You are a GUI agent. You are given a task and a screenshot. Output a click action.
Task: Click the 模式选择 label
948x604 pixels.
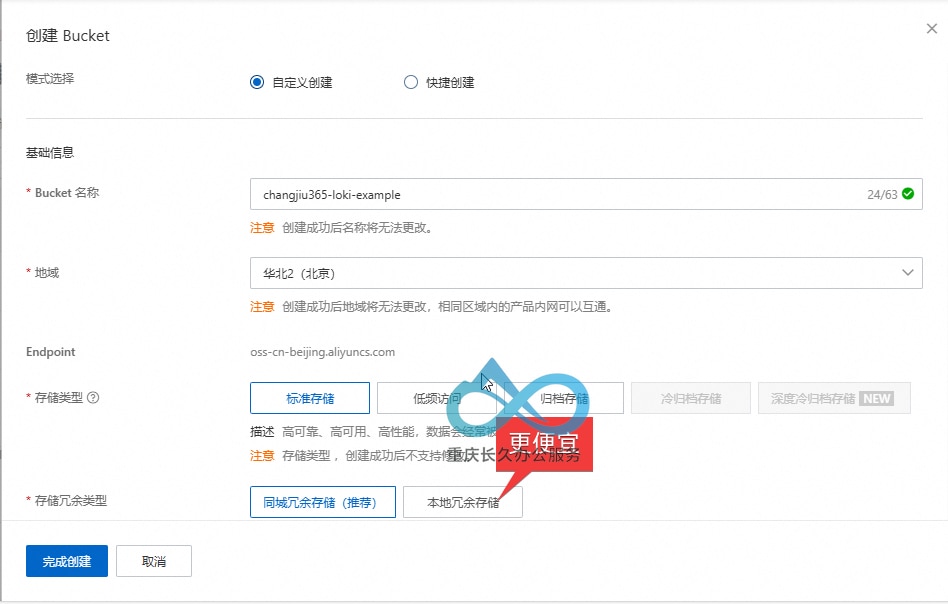pos(50,79)
